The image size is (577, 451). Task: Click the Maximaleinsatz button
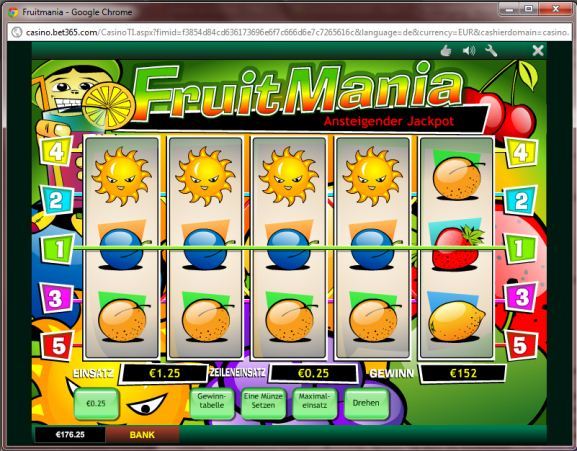(314, 402)
